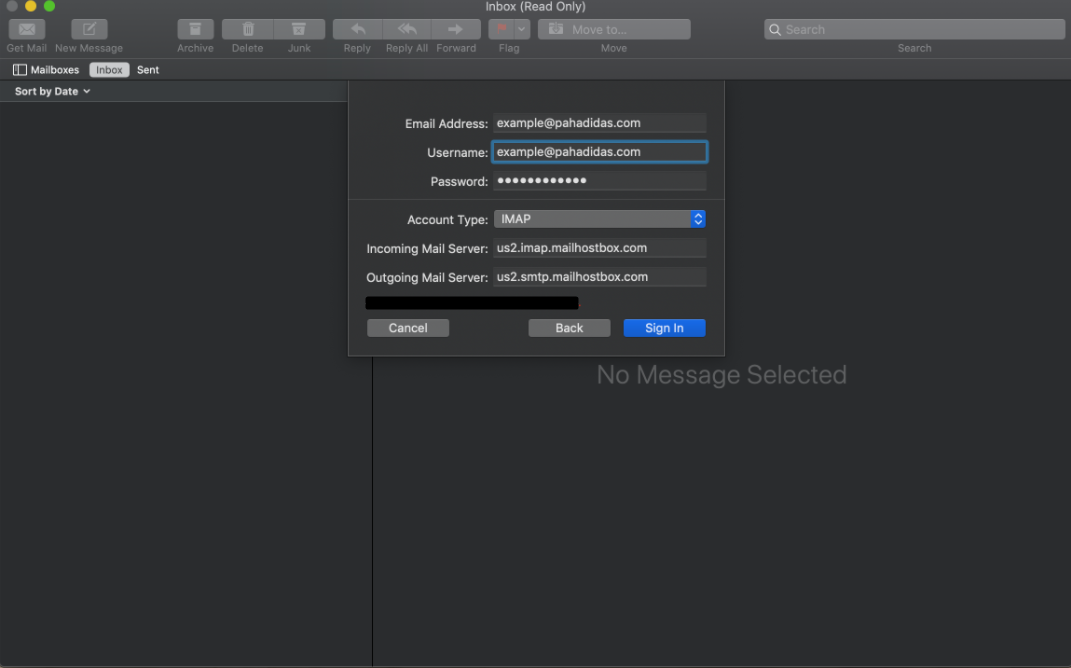Mark message as Junk via toolbar icon
The width and height of the screenshot is (1071, 668).
[299, 28]
